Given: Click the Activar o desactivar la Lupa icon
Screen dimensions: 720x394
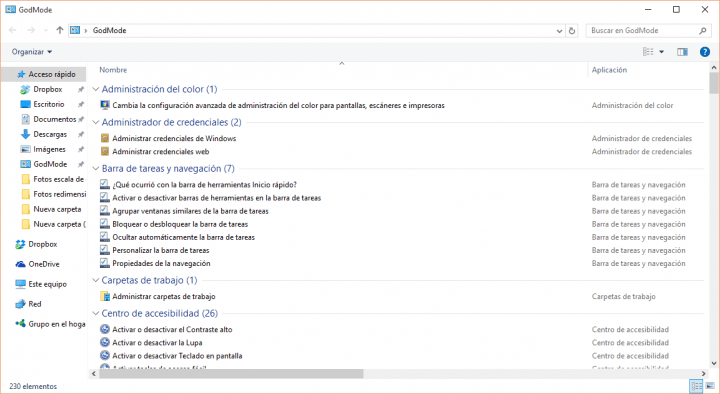Looking at the screenshot, I should (105, 343).
